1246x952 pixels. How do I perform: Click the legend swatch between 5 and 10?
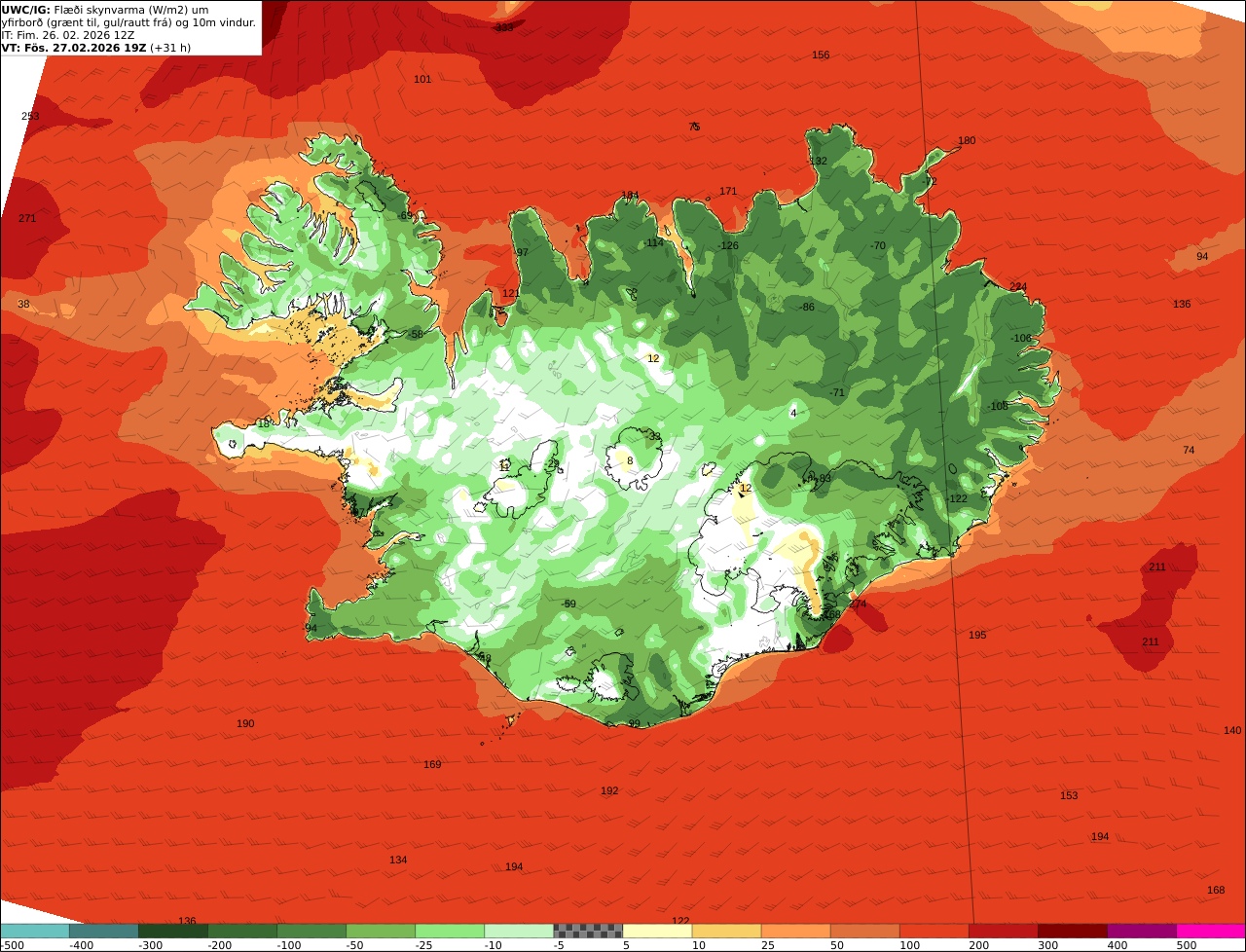[x=657, y=931]
